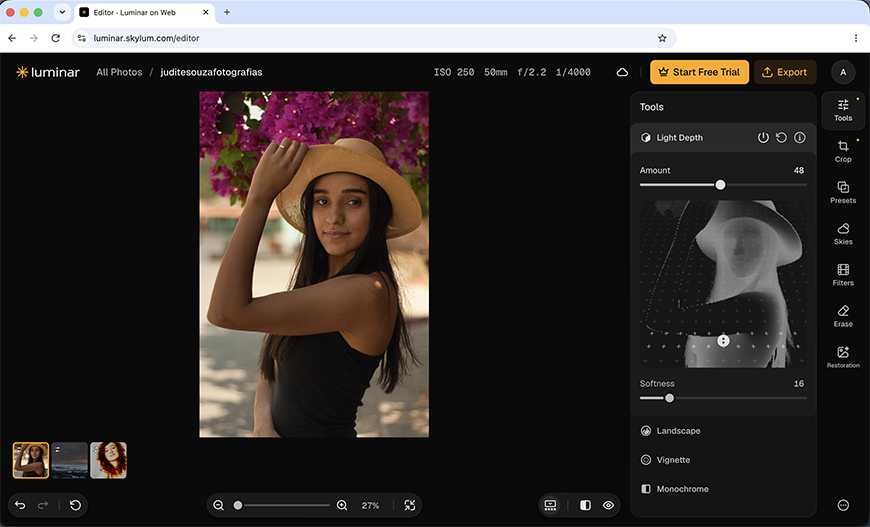Click the Amount slider handle
This screenshot has height=527, width=870.
tap(720, 185)
